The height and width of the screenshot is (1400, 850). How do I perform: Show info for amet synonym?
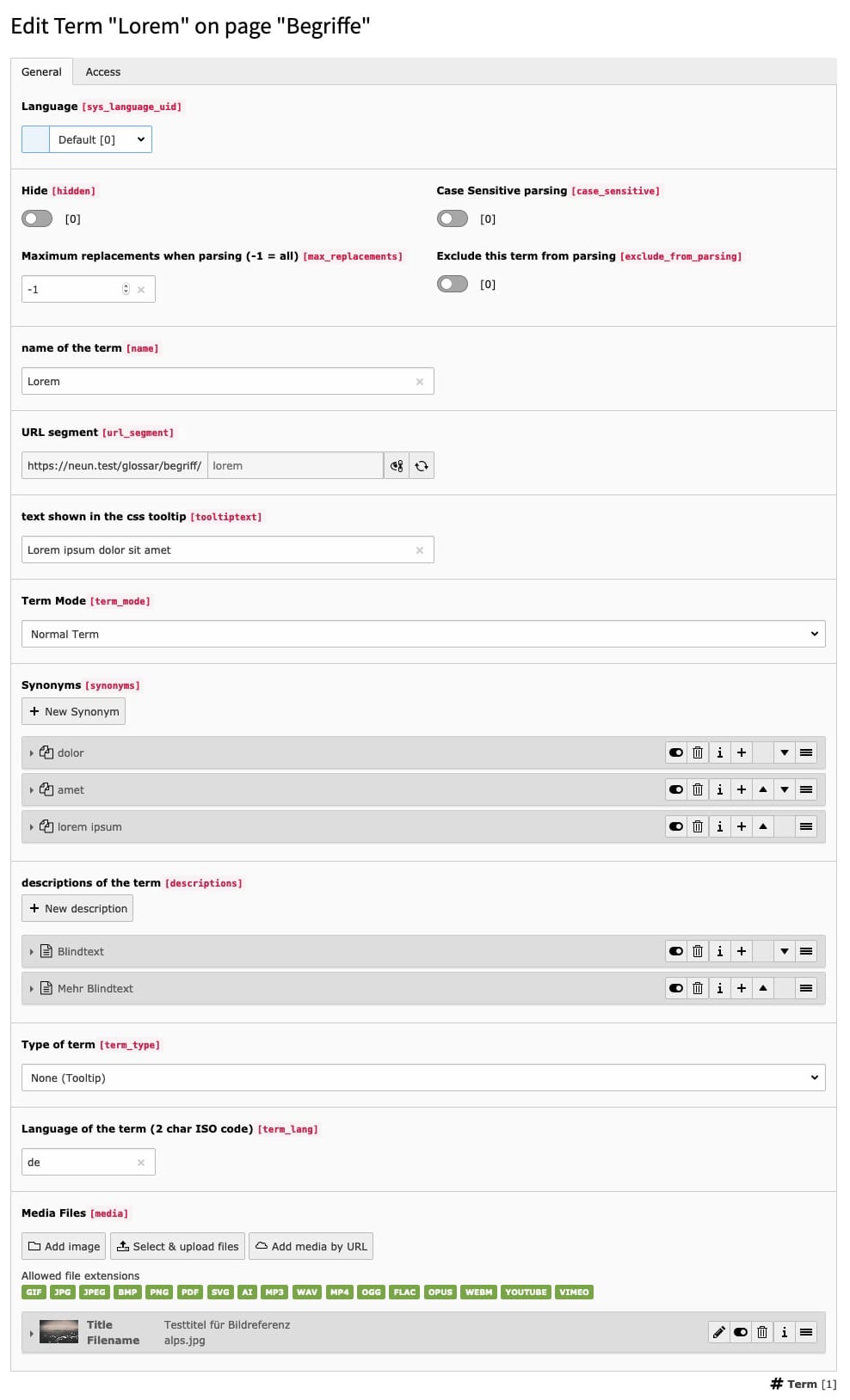(x=720, y=790)
